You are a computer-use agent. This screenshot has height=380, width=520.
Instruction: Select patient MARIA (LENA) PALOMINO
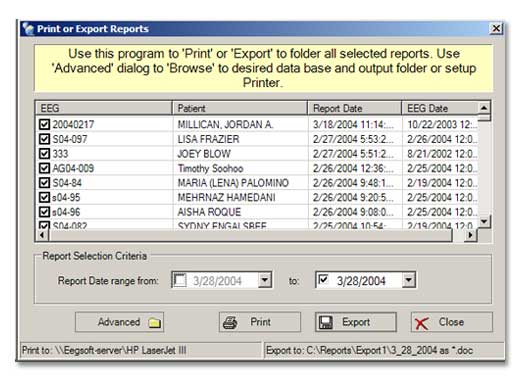[x=233, y=183]
